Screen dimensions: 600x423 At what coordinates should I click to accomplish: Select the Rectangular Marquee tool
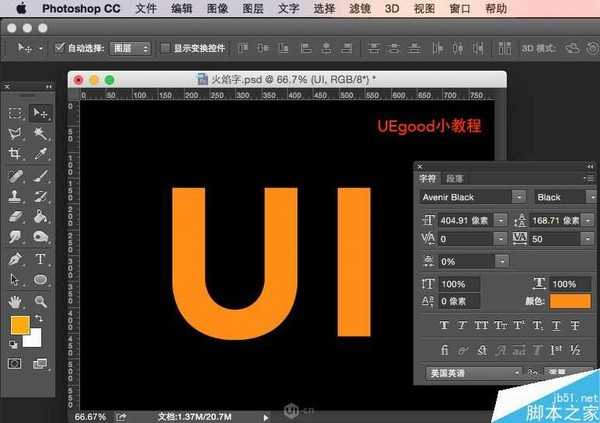[x=15, y=113]
